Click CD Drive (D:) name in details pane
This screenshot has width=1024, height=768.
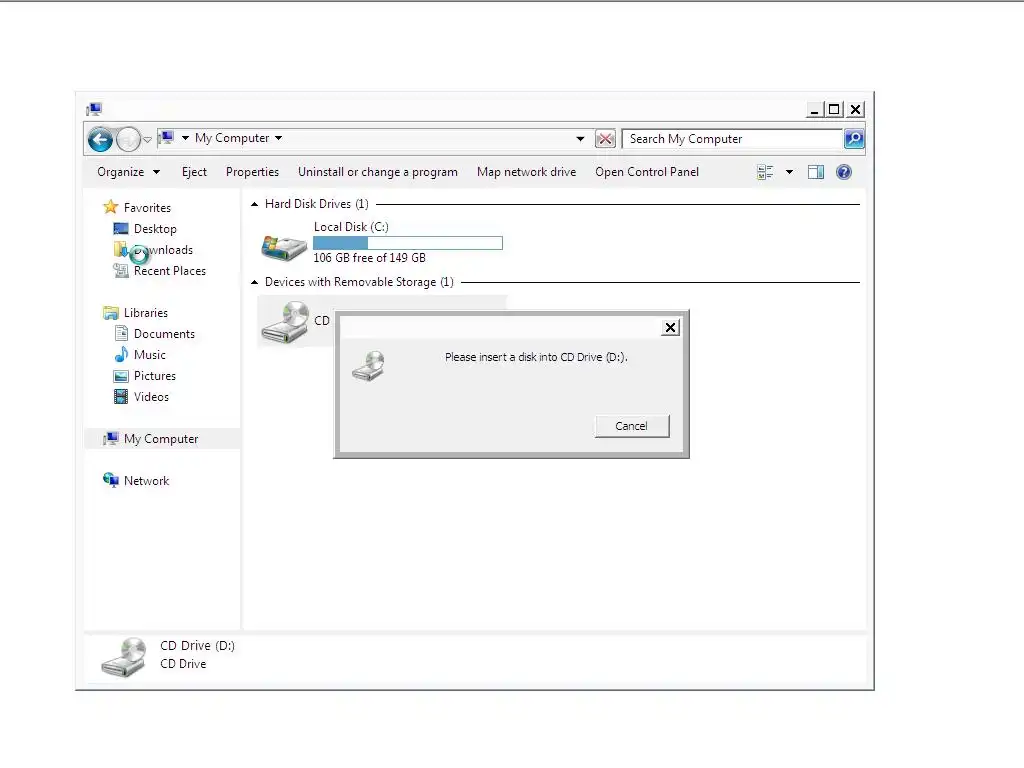pos(197,645)
